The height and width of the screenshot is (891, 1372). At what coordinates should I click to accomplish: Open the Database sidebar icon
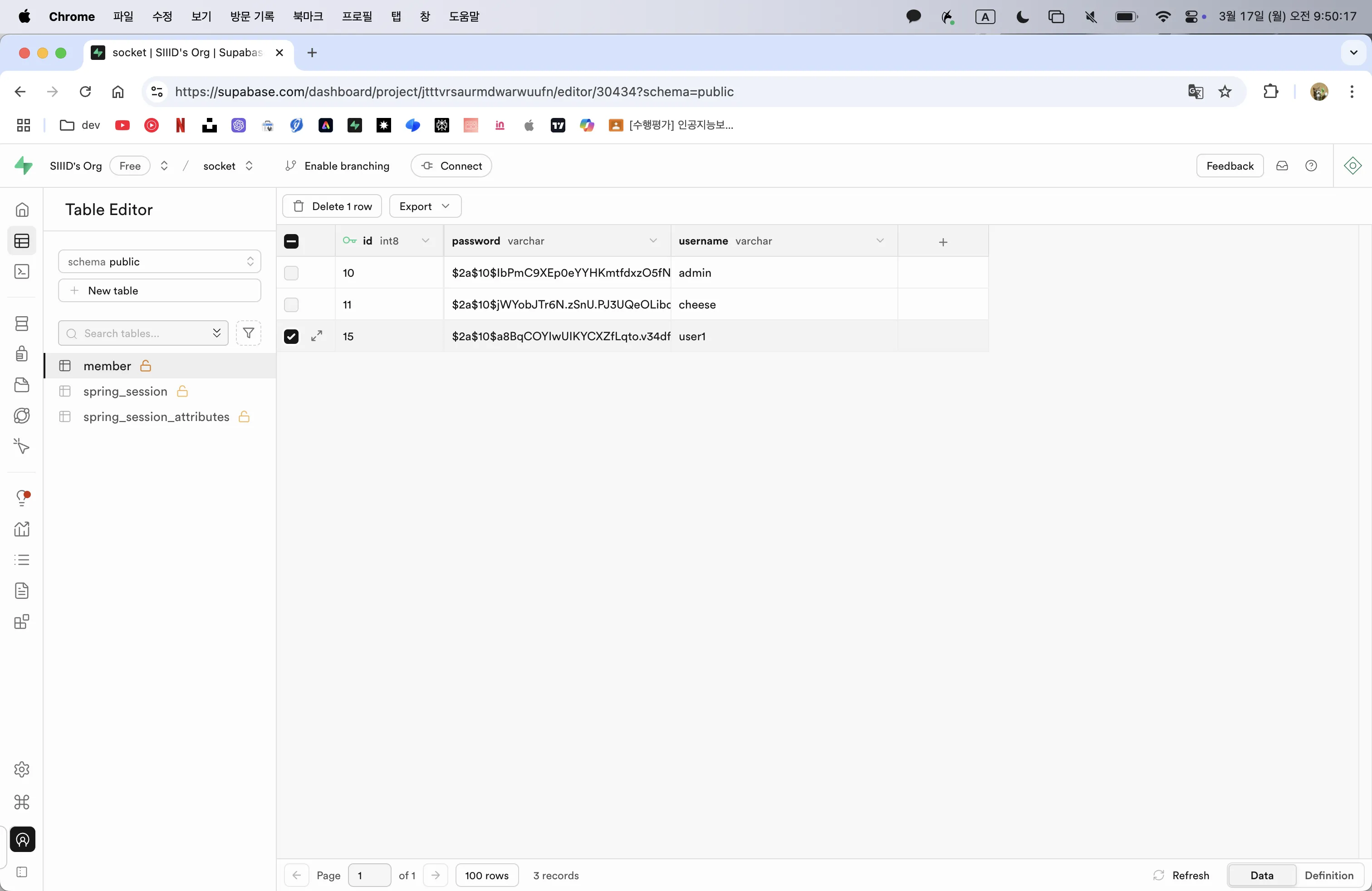22,323
